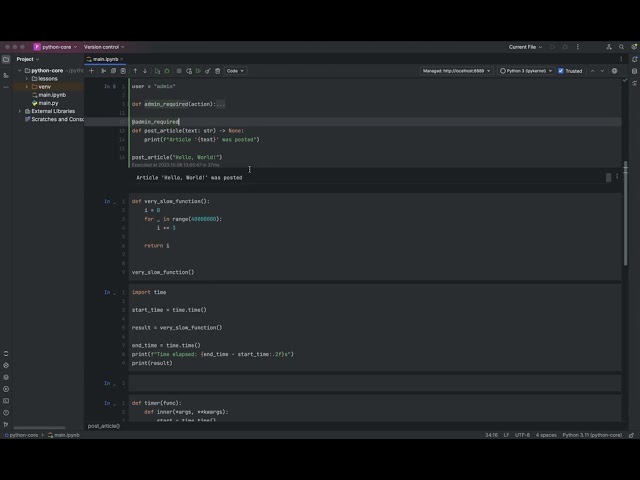Open main.py in project tree
Viewport: 640px width, 480px height.
pos(48,103)
